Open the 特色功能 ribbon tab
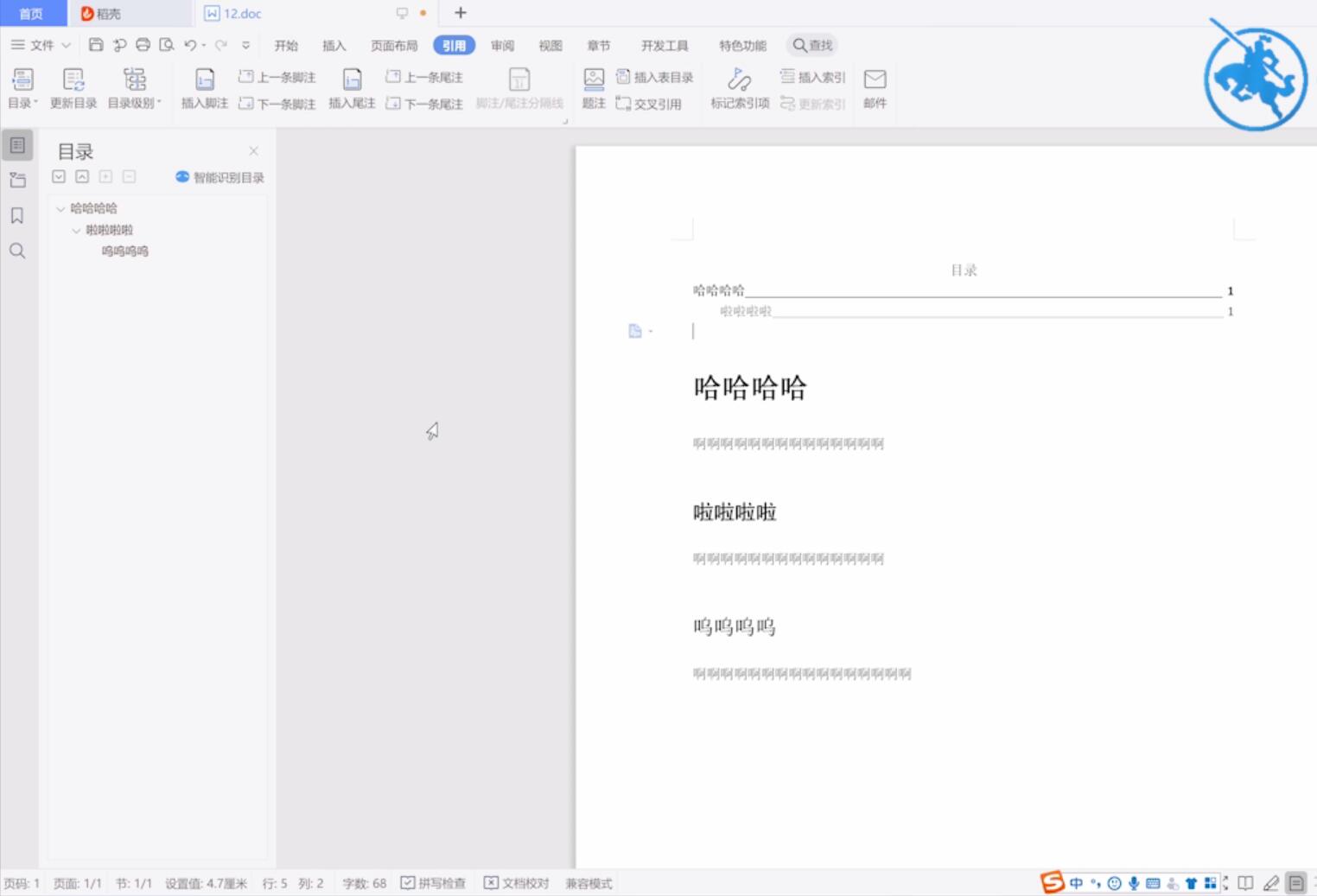Image resolution: width=1317 pixels, height=896 pixels. [742, 45]
